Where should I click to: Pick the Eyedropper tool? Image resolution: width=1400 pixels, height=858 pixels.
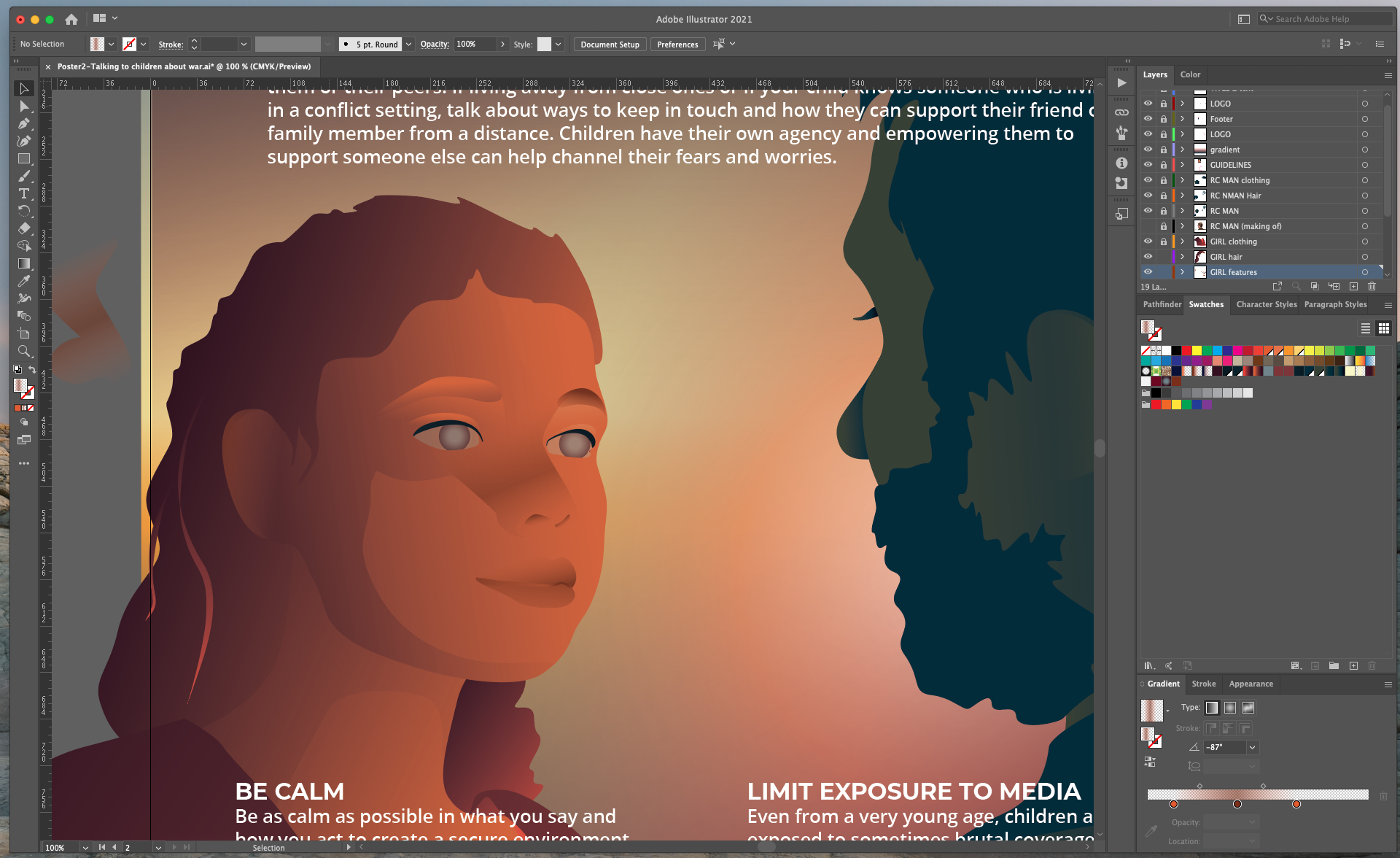[24, 281]
